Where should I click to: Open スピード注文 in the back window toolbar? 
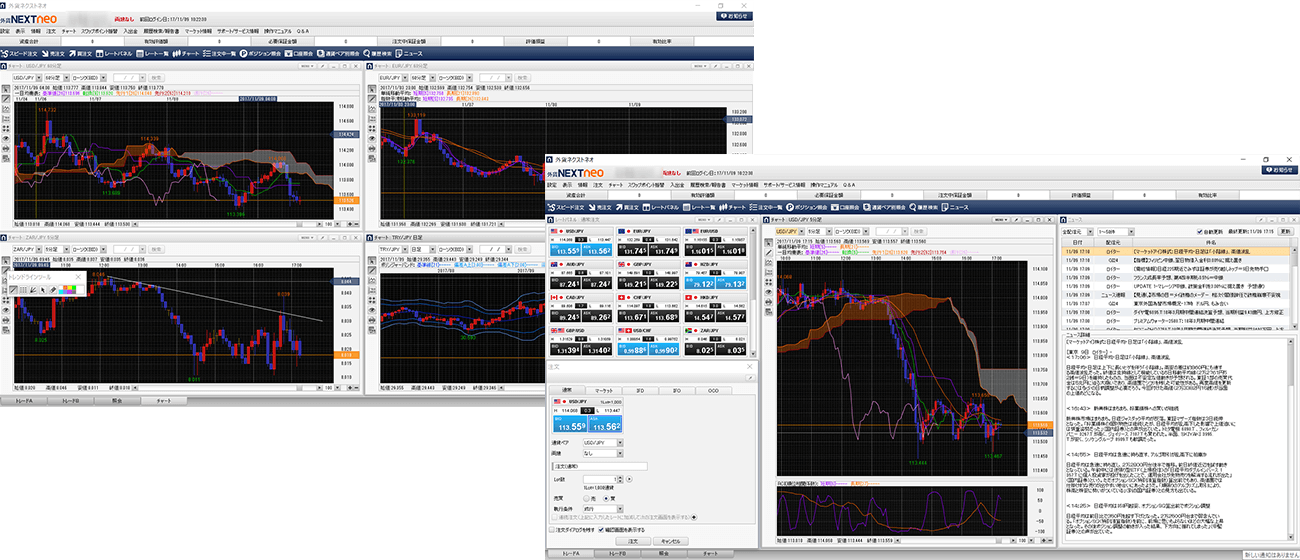[19, 54]
